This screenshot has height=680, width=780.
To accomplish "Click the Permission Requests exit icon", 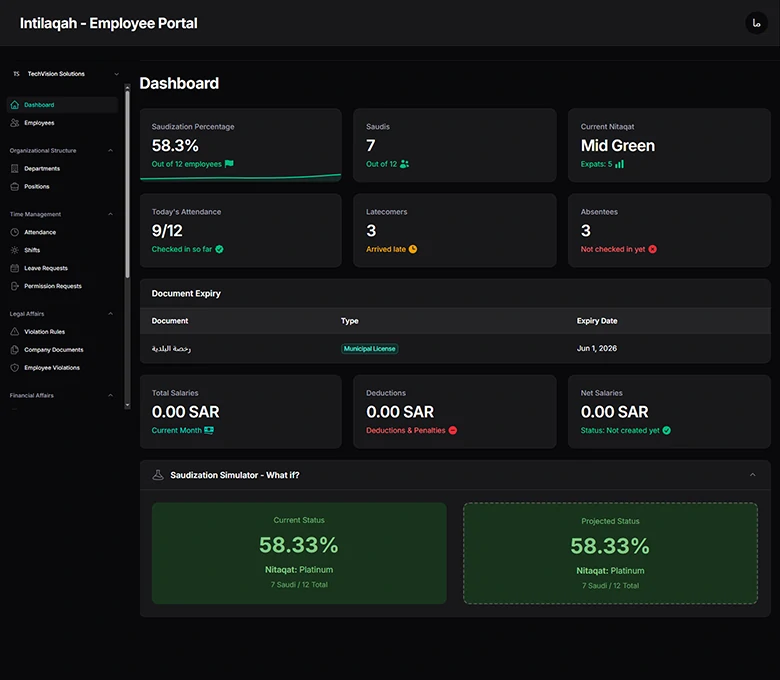I will click(x=14, y=286).
